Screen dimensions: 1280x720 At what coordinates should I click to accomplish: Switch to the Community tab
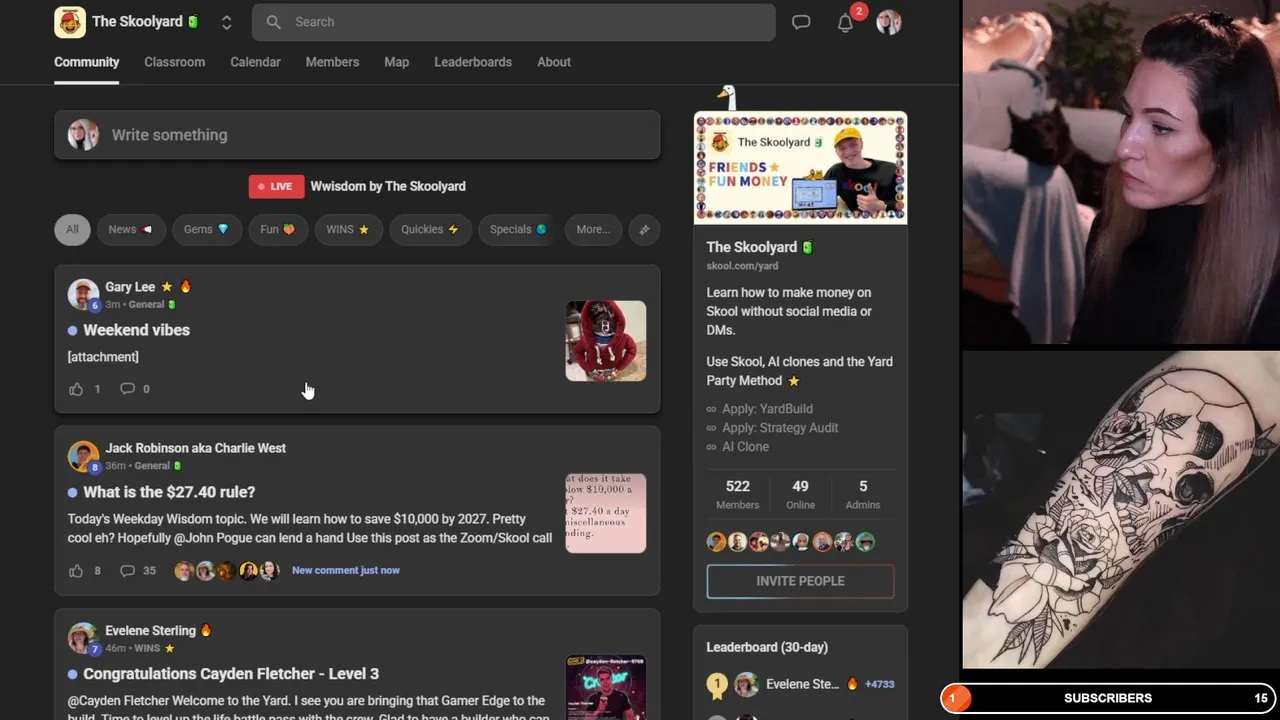tap(87, 62)
